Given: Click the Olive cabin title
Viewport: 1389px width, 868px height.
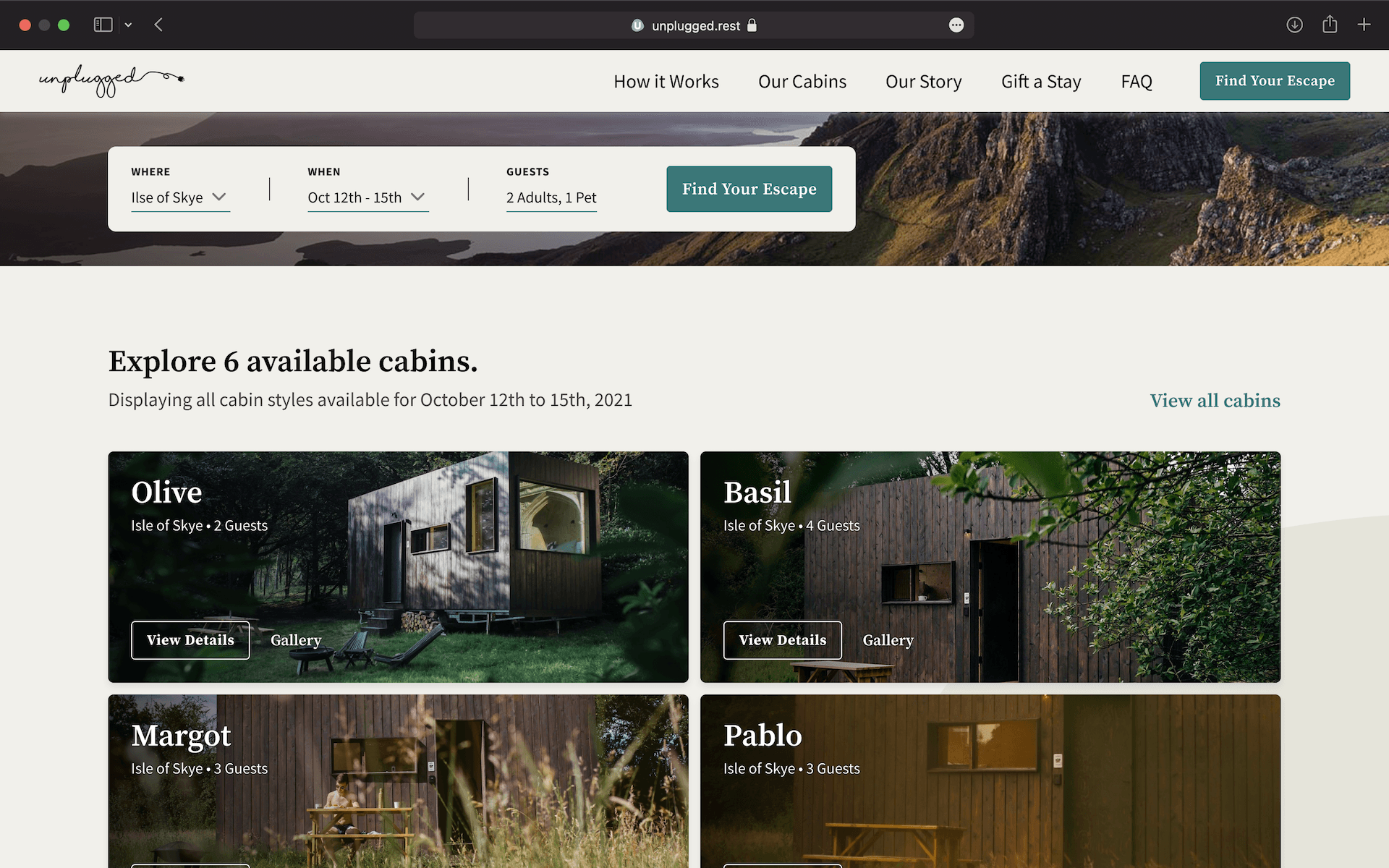Looking at the screenshot, I should click(x=166, y=493).
